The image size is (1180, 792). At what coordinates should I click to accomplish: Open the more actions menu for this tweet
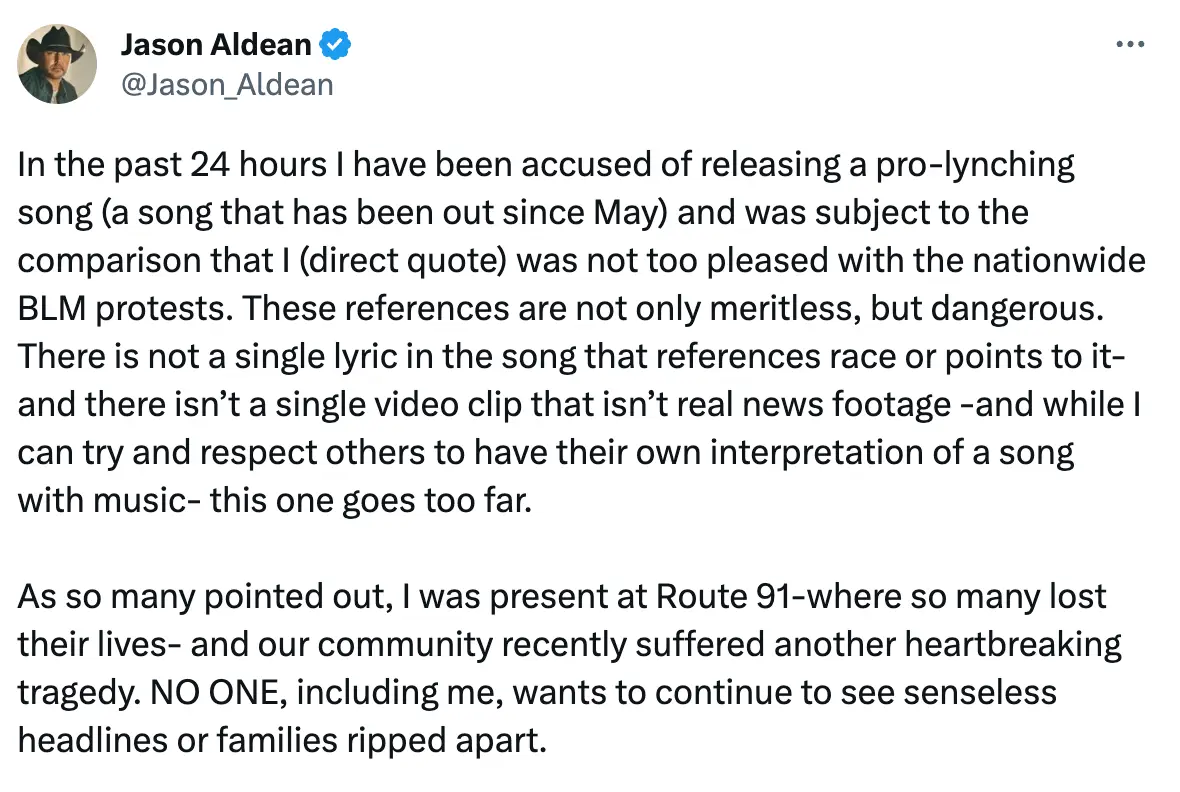[1129, 43]
